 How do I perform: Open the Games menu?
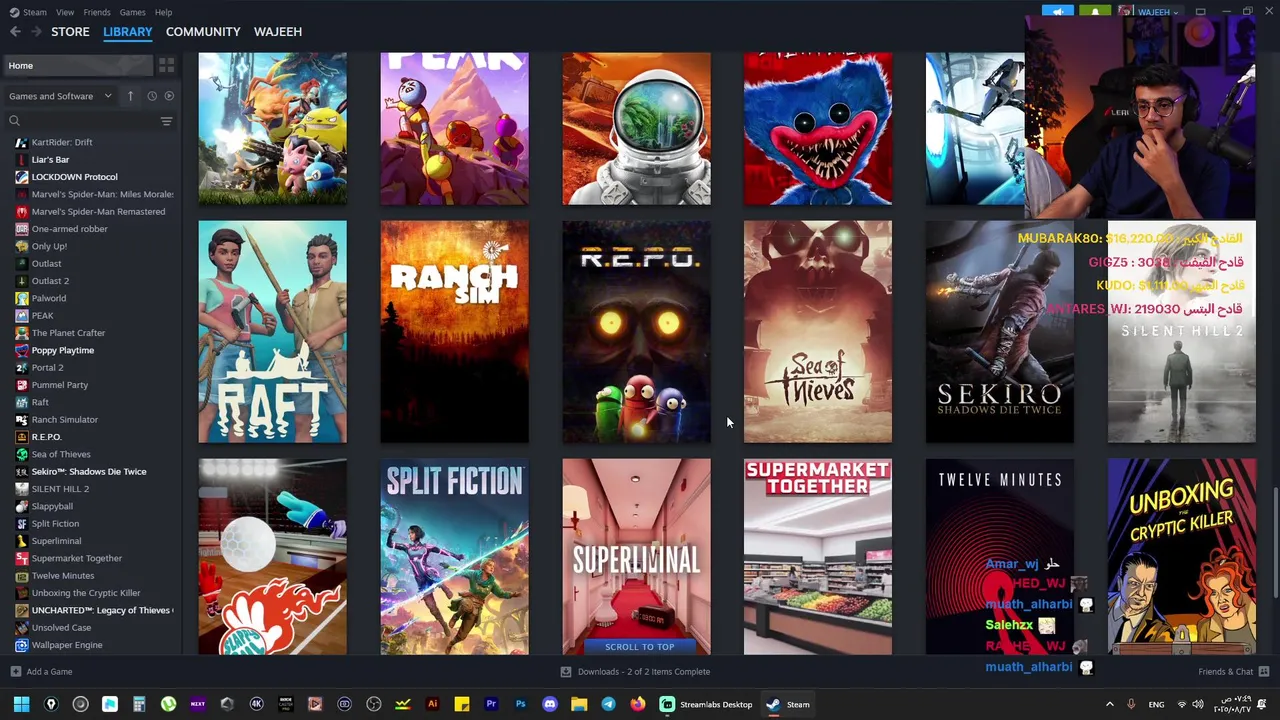tap(132, 12)
